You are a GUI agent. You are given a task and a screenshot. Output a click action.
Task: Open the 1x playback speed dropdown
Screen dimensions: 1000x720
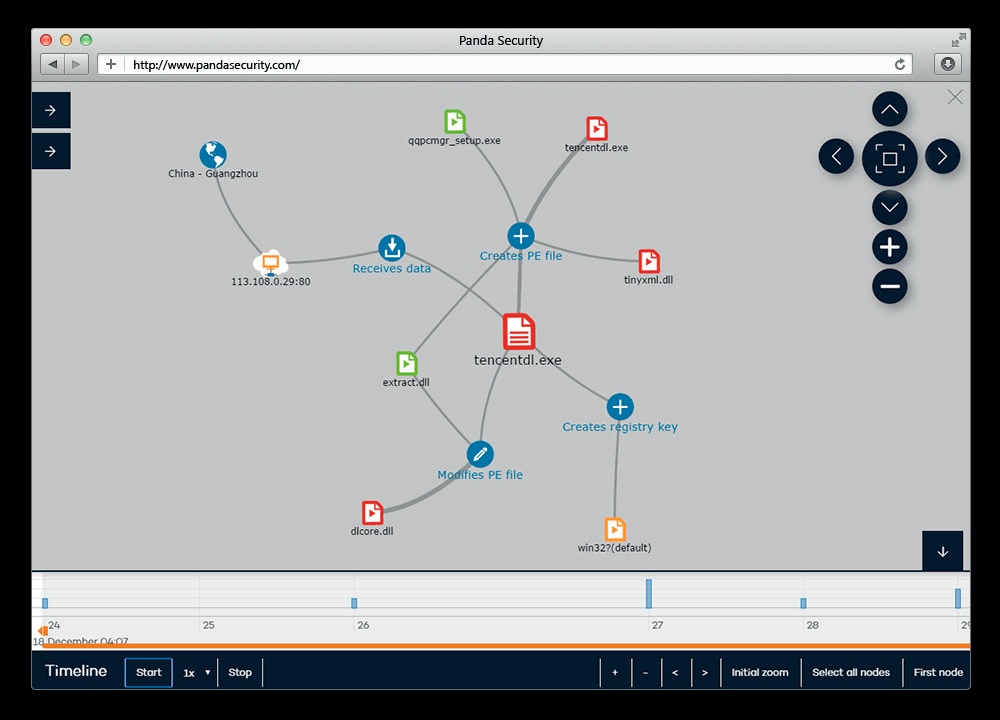[196, 673]
